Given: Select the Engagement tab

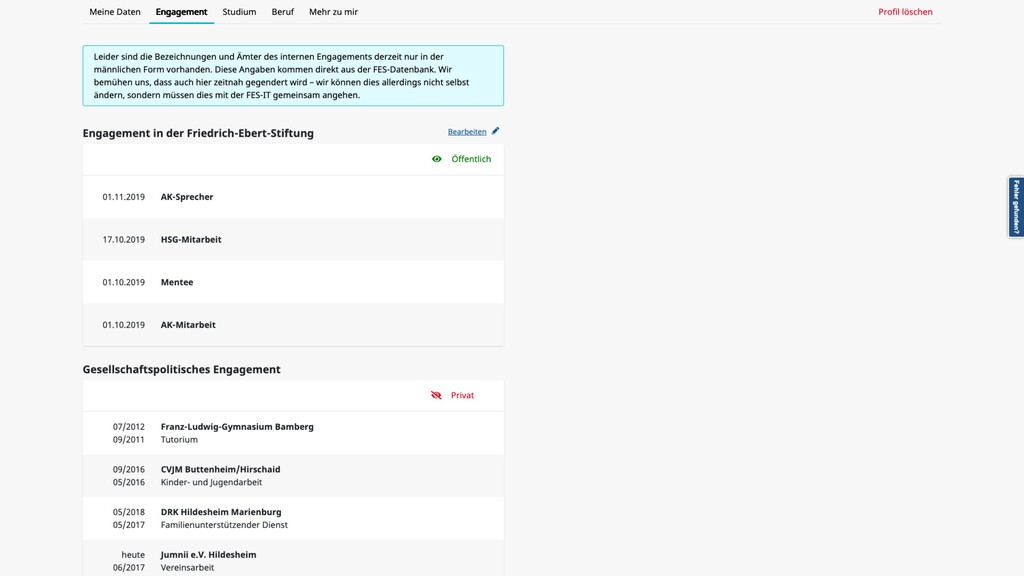Looking at the screenshot, I should (x=181, y=12).
